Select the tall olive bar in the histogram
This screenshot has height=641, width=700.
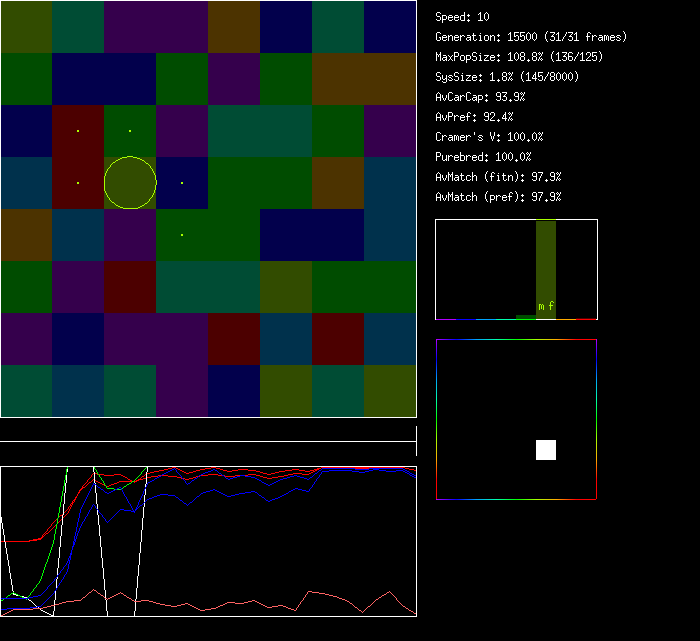coord(546,260)
